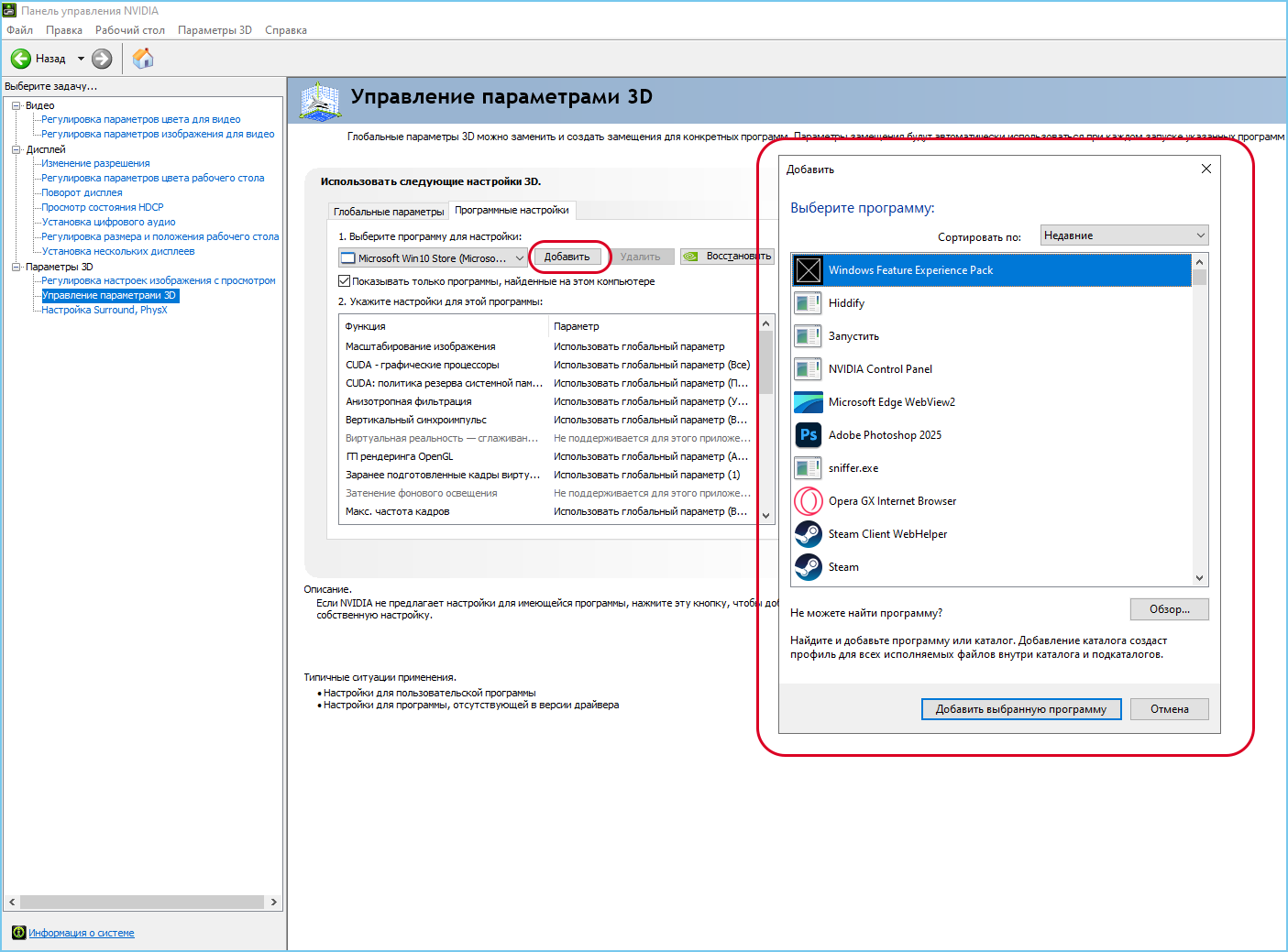
Task: Open the Параметры 3D menu
Action: pyautogui.click(x=215, y=30)
